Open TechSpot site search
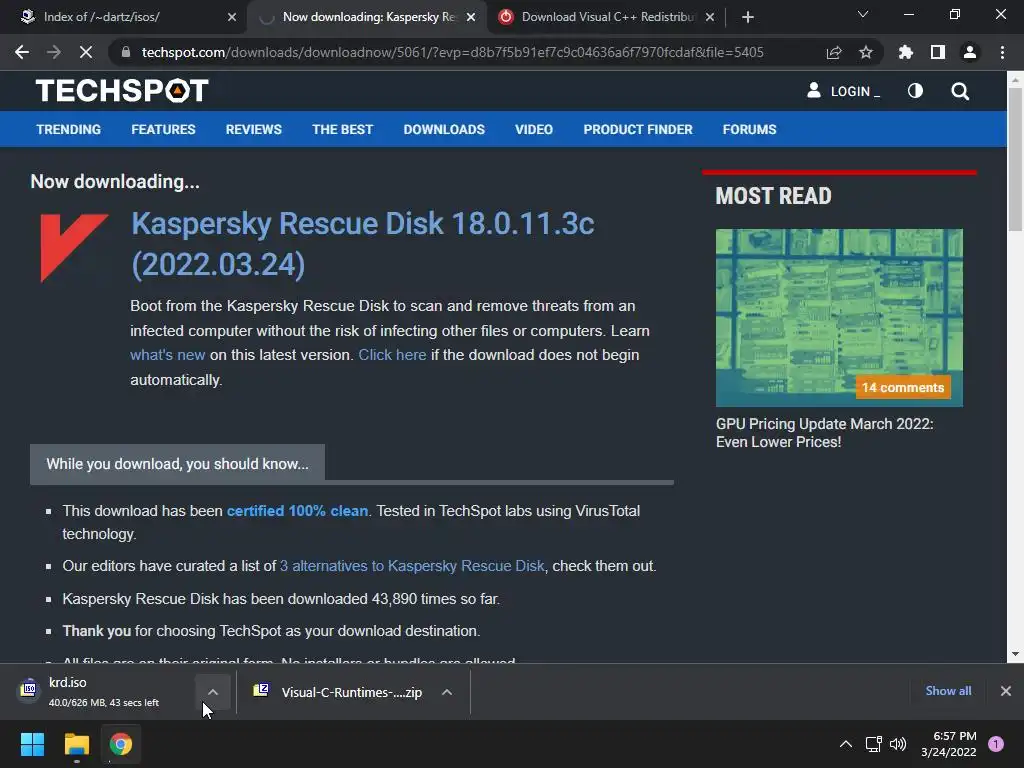1024x768 pixels. click(x=960, y=91)
